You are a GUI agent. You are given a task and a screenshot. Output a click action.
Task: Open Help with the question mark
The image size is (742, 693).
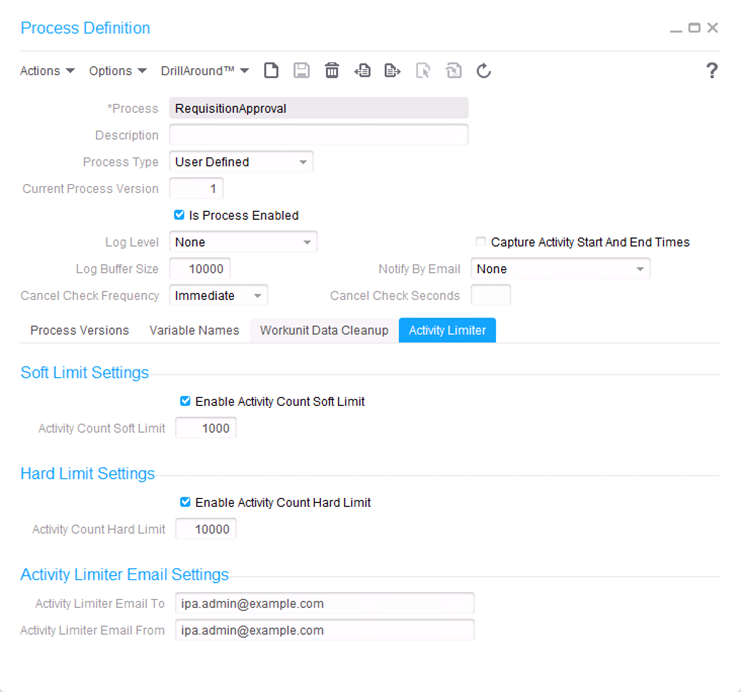click(711, 70)
